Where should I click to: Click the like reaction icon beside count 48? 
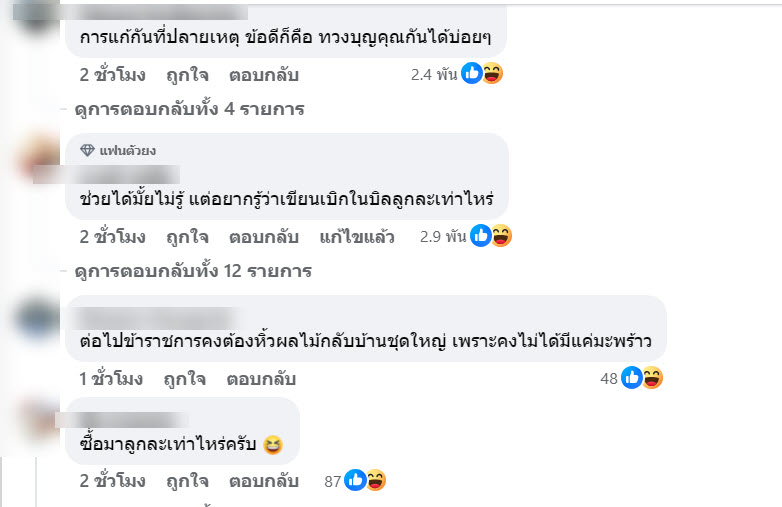click(x=632, y=378)
